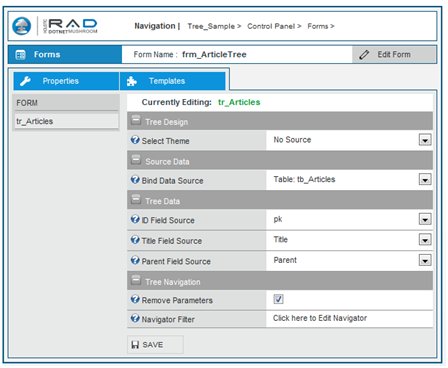The image size is (448, 368).
Task: Click the Edit Form button
Action: click(394, 55)
